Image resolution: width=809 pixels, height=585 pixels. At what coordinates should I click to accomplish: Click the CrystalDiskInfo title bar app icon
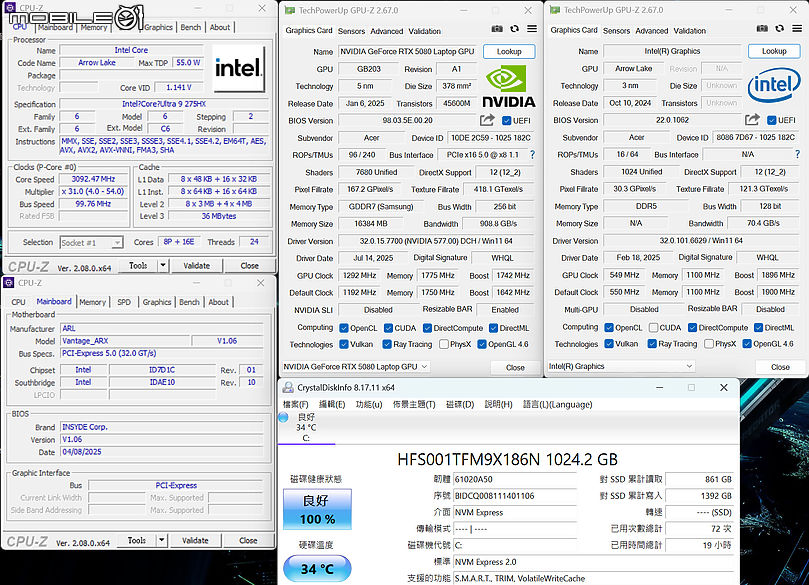288,387
